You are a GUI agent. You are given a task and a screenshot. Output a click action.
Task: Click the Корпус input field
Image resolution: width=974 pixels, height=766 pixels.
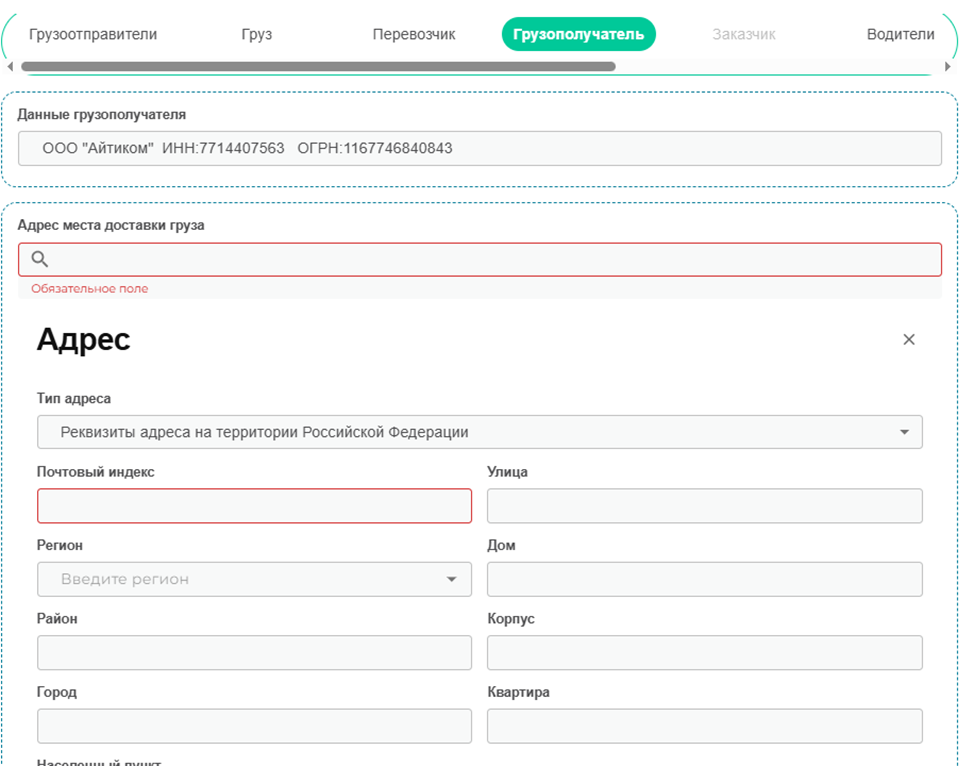(x=704, y=653)
